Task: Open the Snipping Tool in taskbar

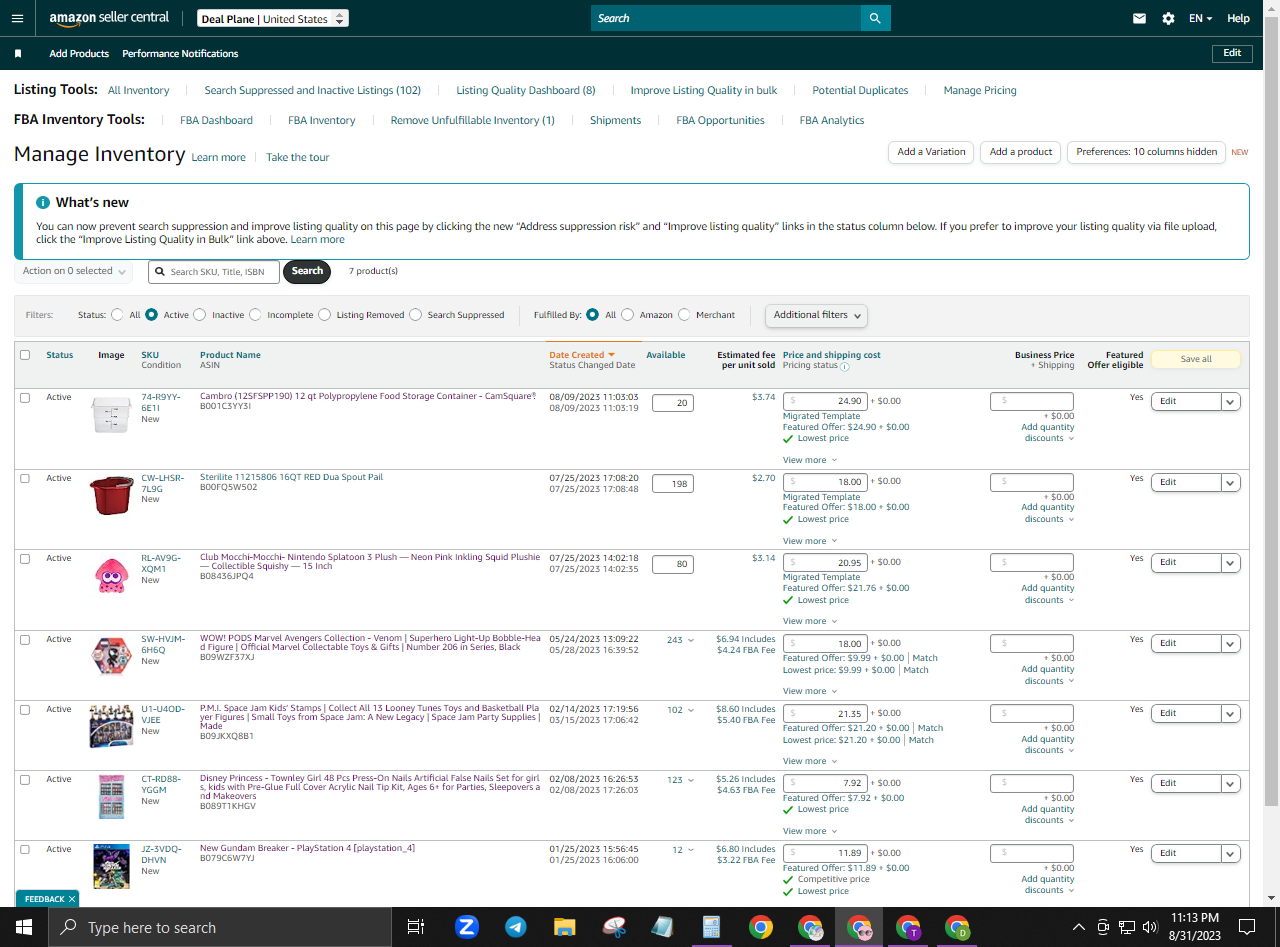Action: tap(614, 927)
